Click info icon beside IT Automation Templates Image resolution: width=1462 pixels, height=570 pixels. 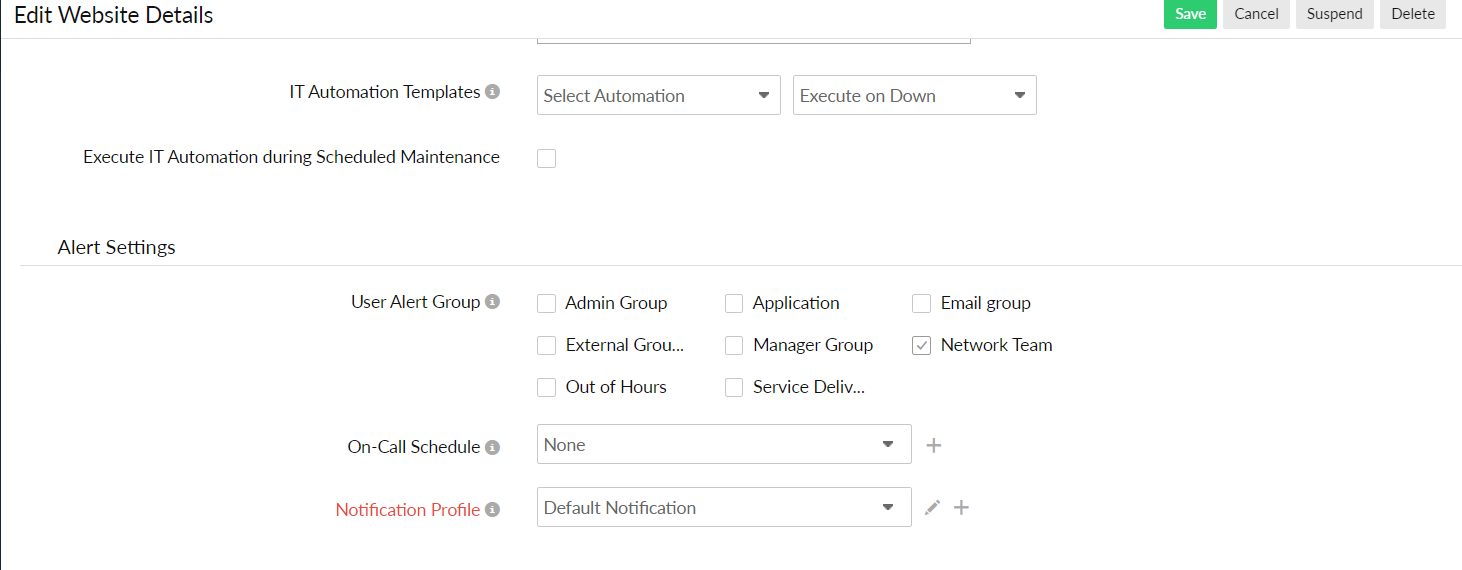pos(492,92)
